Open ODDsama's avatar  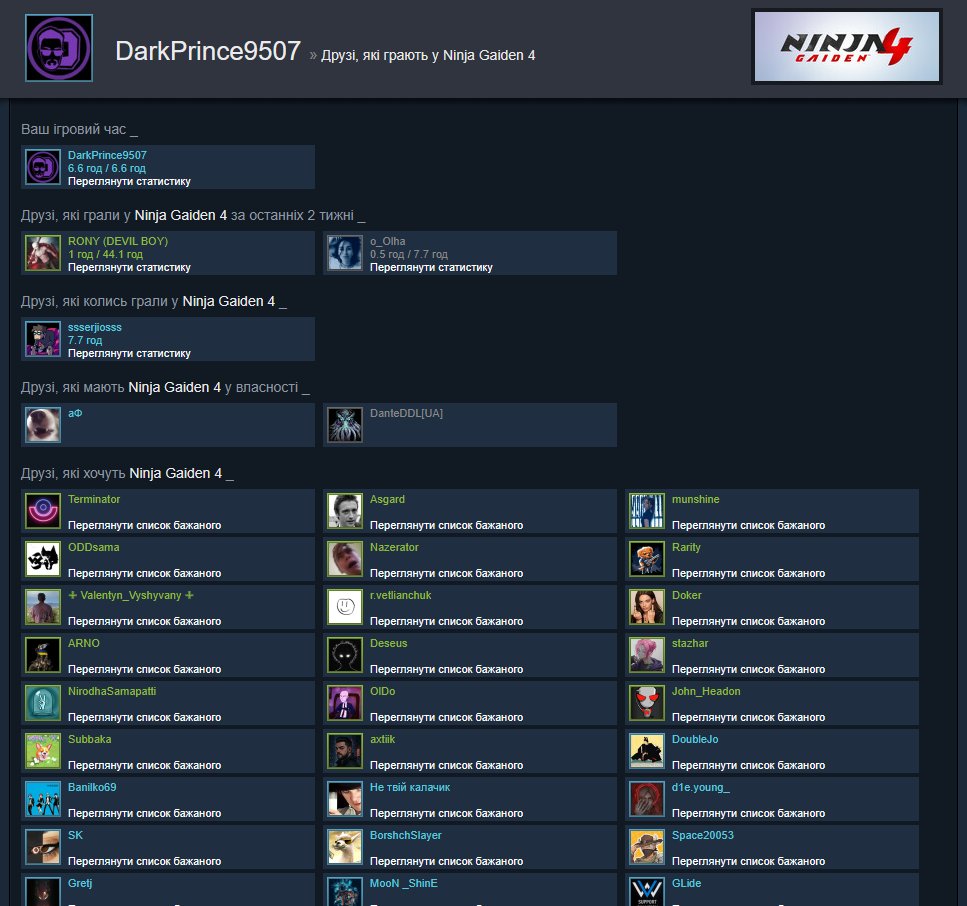pyautogui.click(x=43, y=559)
